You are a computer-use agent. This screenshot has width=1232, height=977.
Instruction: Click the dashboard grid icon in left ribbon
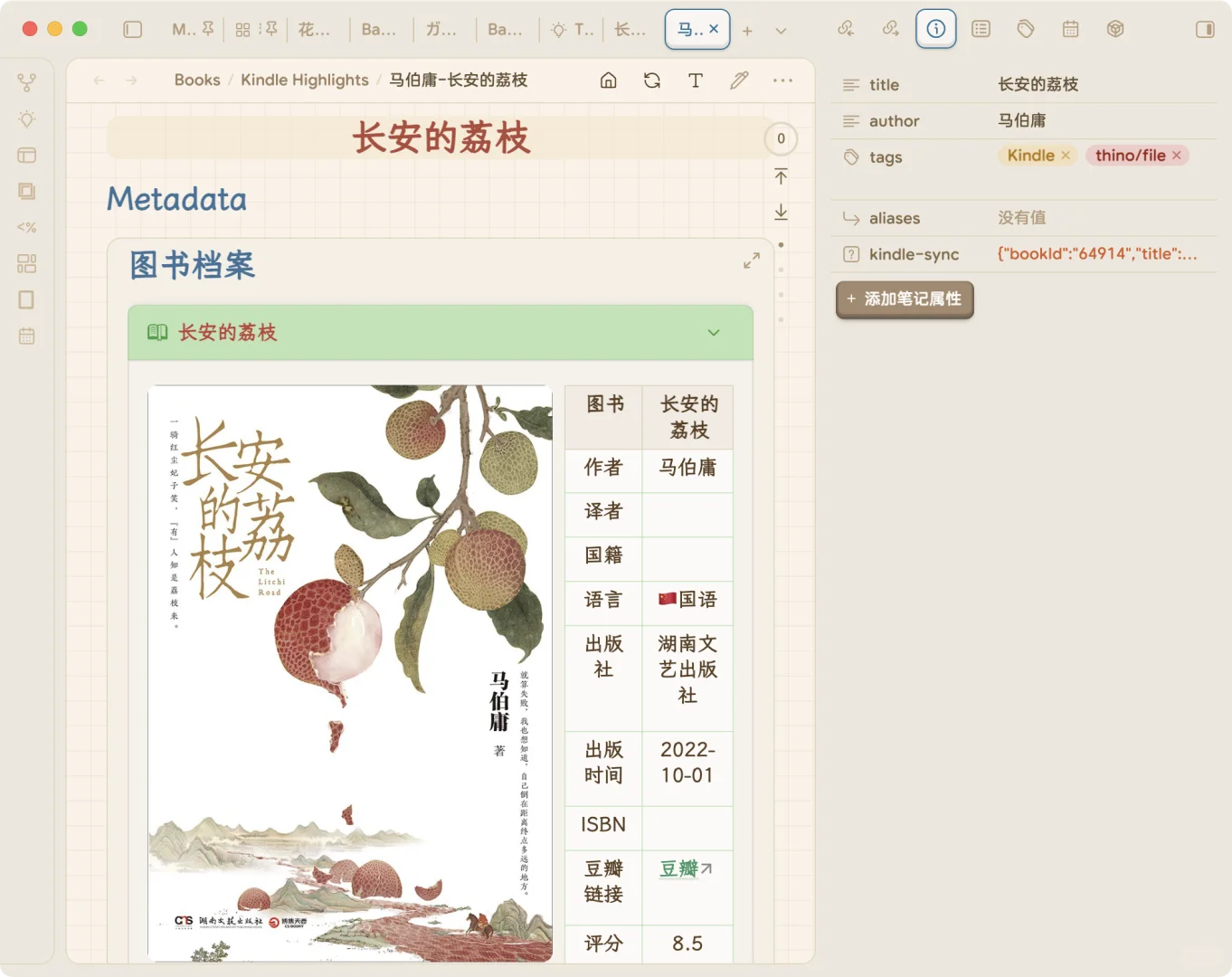click(27, 263)
